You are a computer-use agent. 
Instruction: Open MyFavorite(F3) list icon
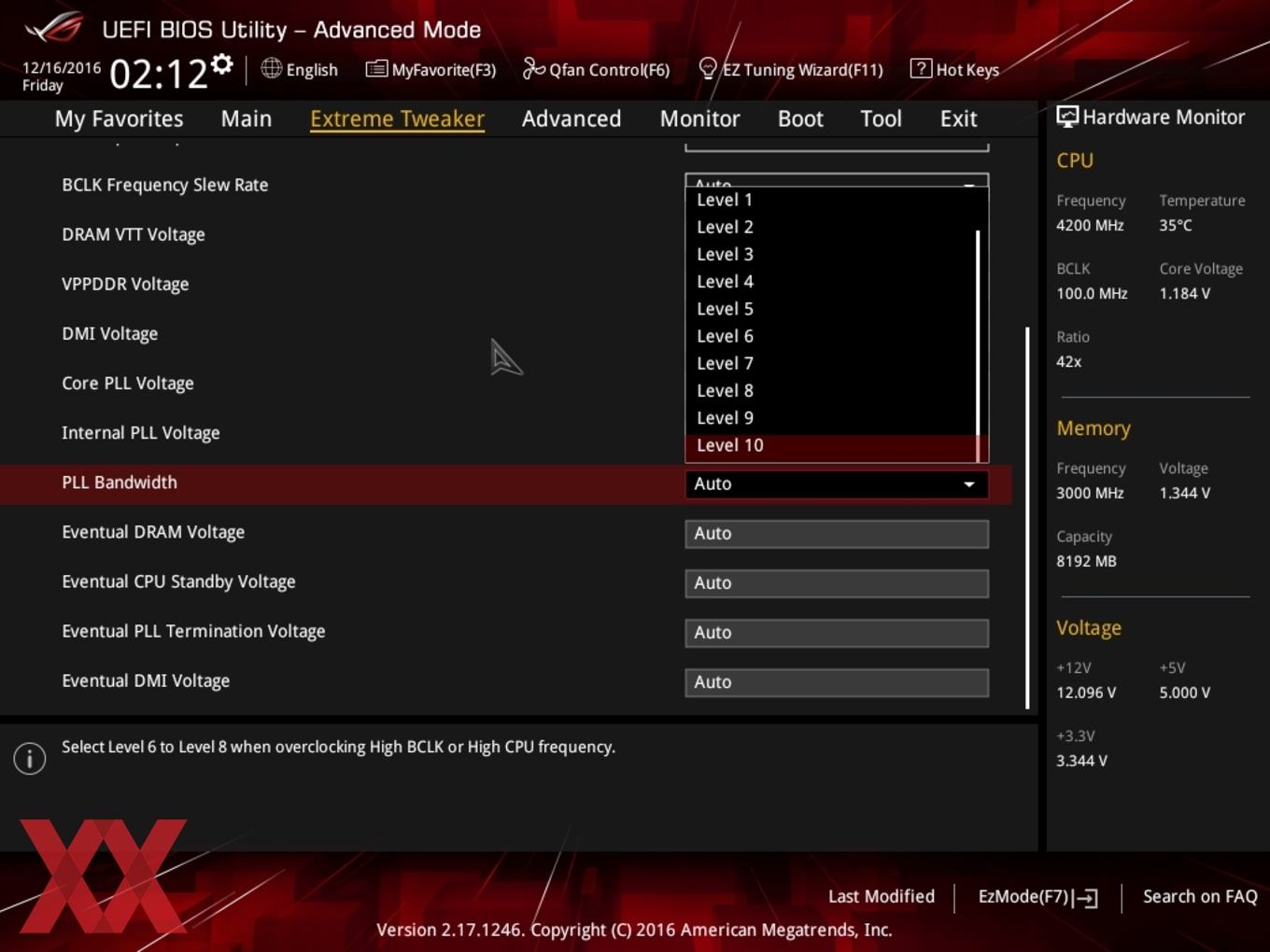pyautogui.click(x=376, y=69)
